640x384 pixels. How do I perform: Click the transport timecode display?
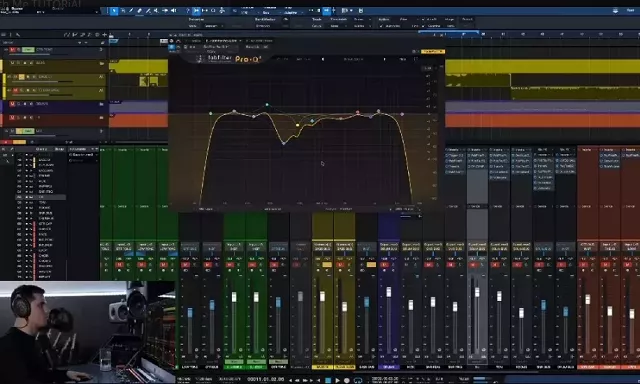(265, 380)
